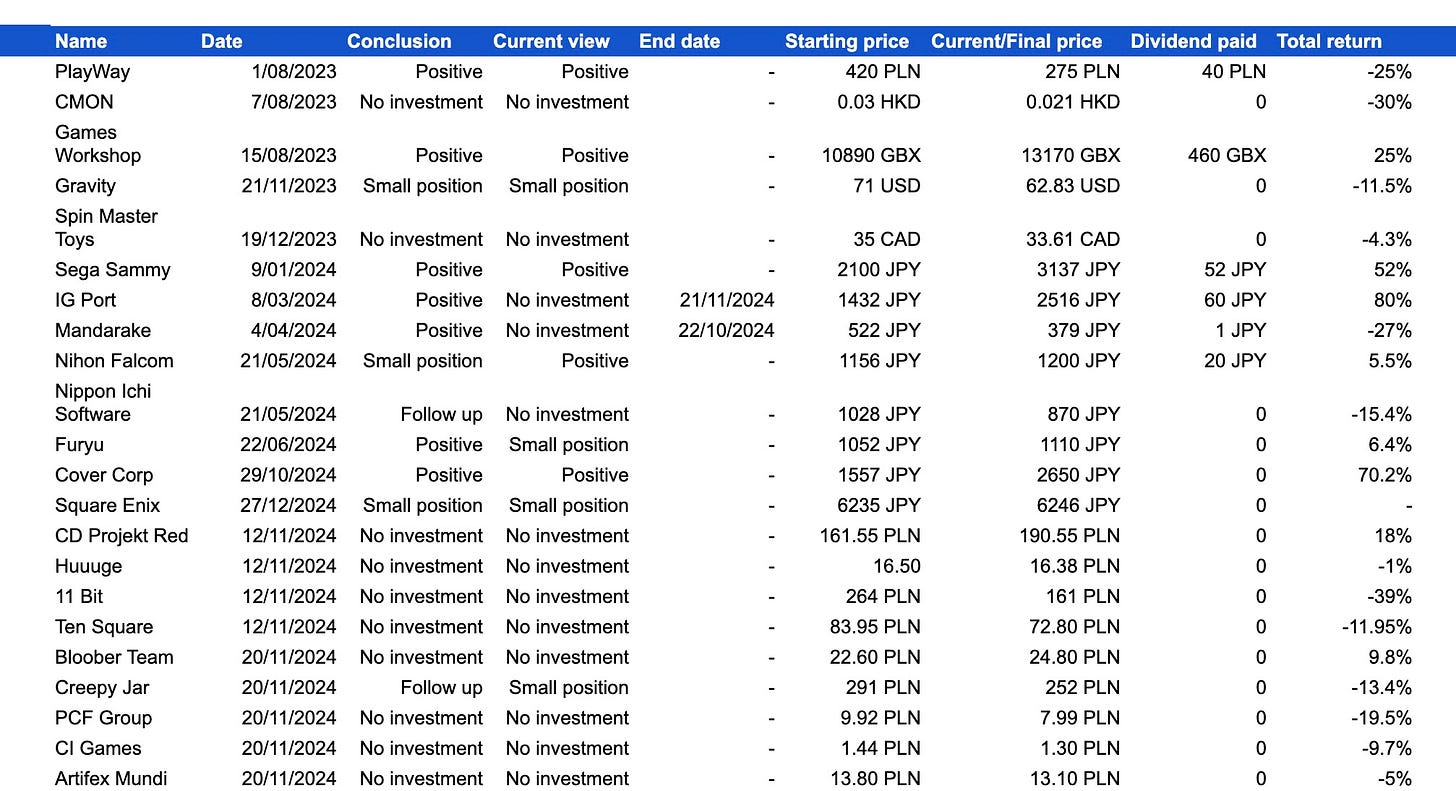The image size is (1456, 791).
Task: Click the dividend 460 GBX cell
Action: coord(1226,156)
